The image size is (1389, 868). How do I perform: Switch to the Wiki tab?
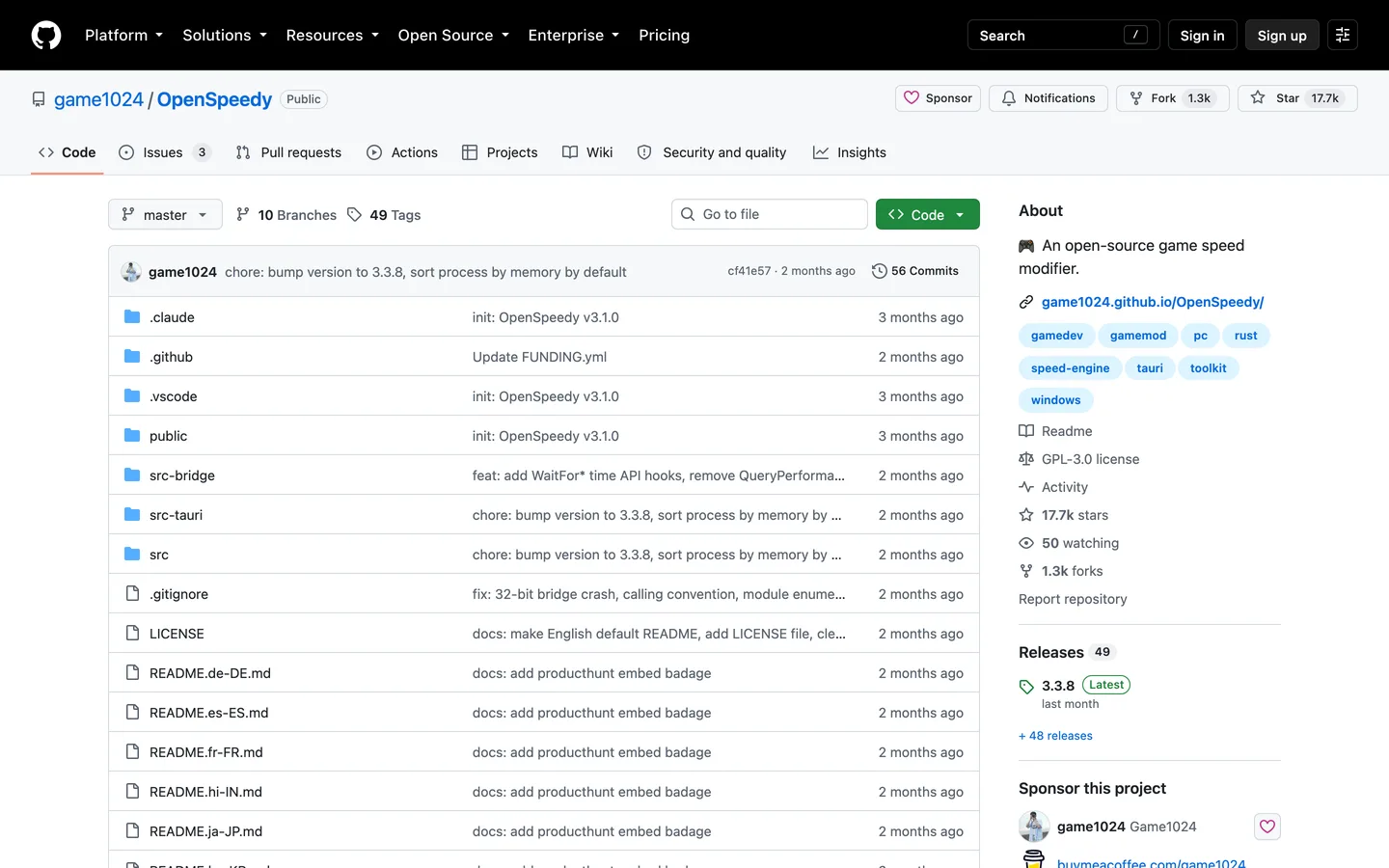click(587, 152)
